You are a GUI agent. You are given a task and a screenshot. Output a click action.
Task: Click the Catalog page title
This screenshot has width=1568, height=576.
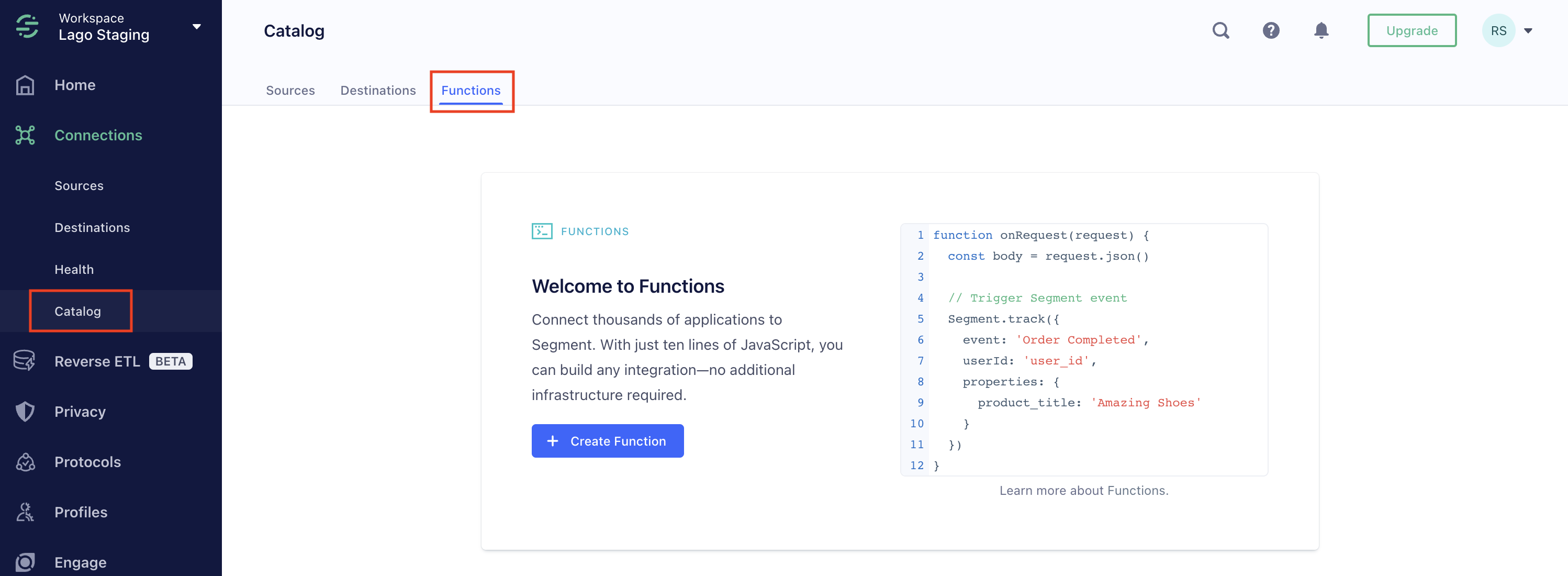(294, 30)
